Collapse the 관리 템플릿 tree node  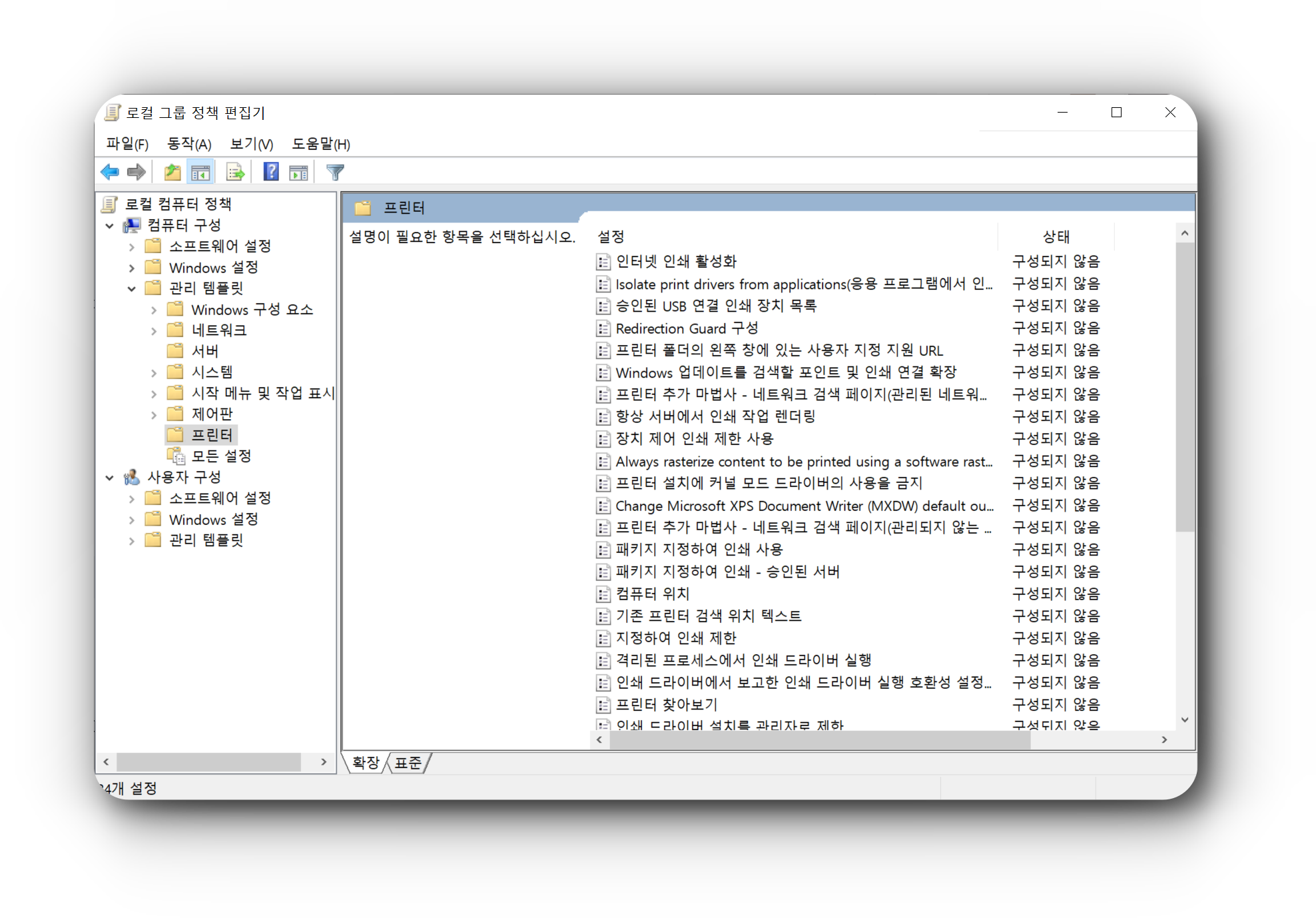[x=131, y=288]
